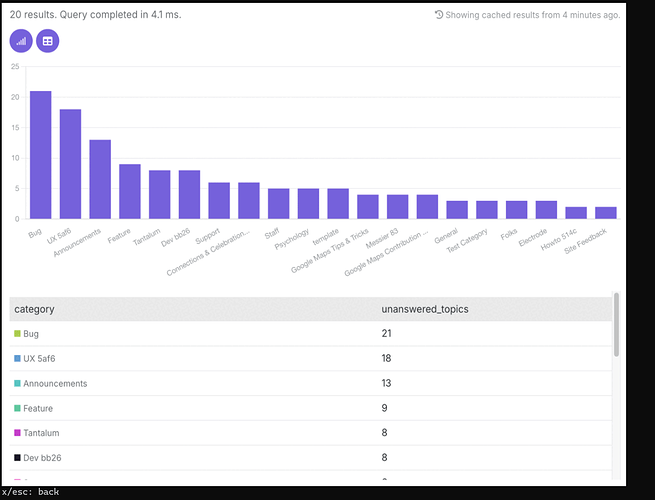This screenshot has height=500, width=655.
Task: Switch to the table view icon
Action: 48,41
